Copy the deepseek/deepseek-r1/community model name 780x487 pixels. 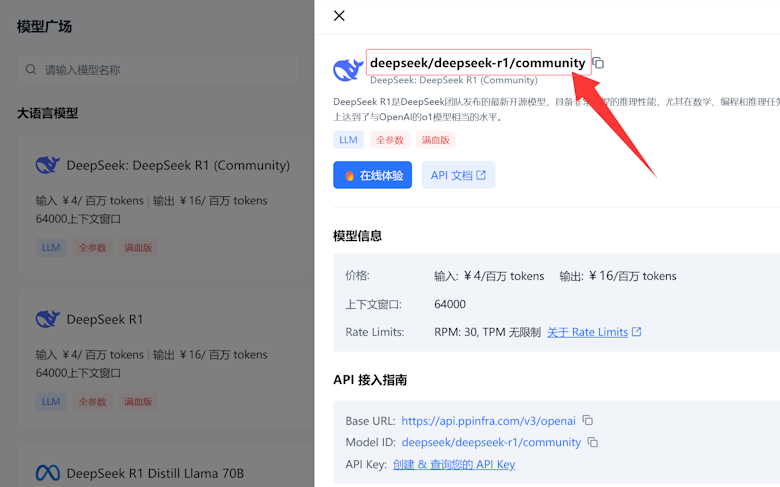[x=598, y=63]
